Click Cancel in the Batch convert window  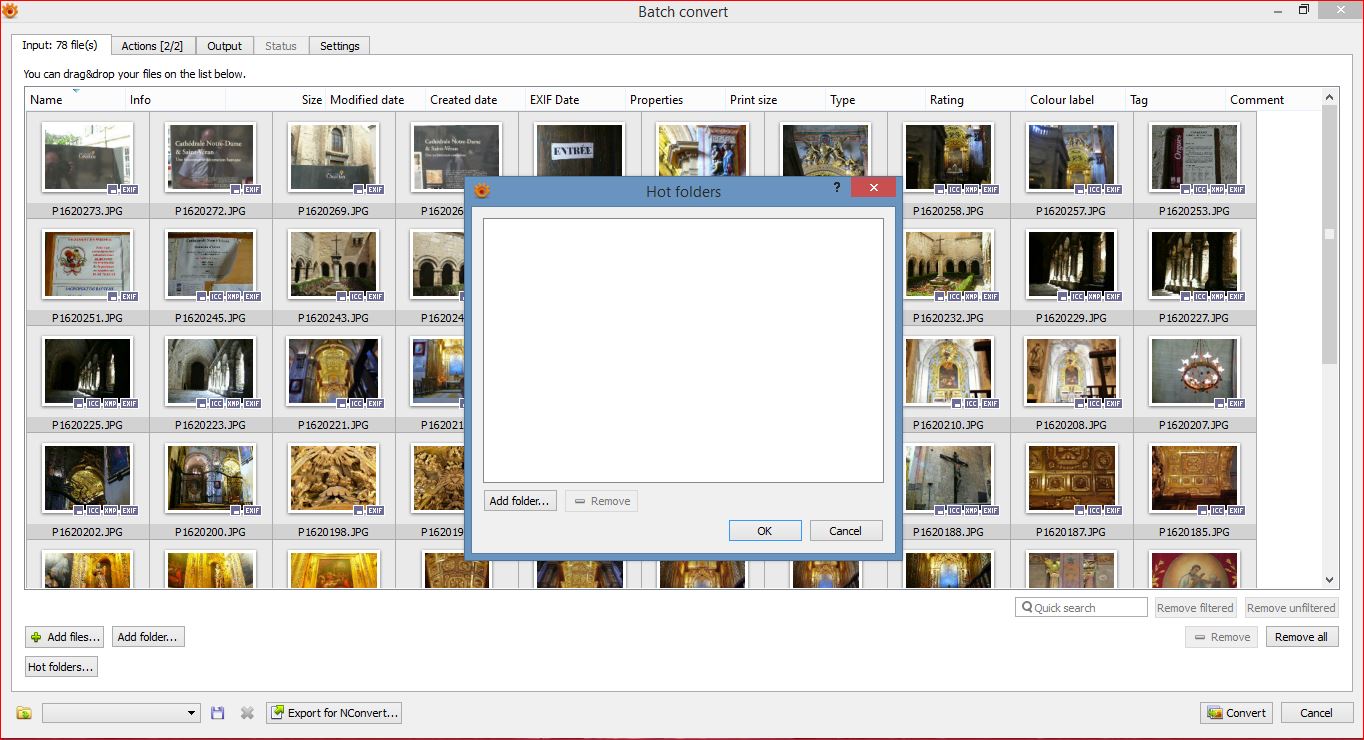click(x=1316, y=713)
